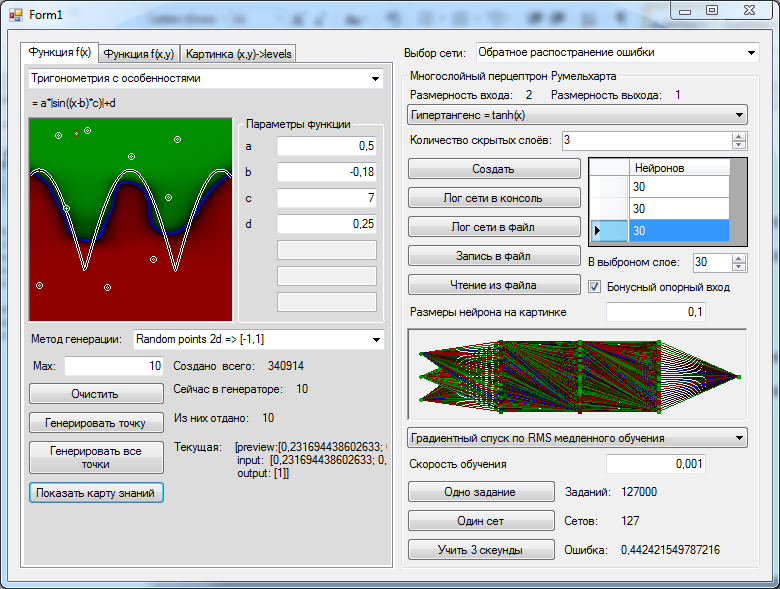Click the 'Показать карту знаний' button
Image resolution: width=780 pixels, height=589 pixels.
[96, 493]
